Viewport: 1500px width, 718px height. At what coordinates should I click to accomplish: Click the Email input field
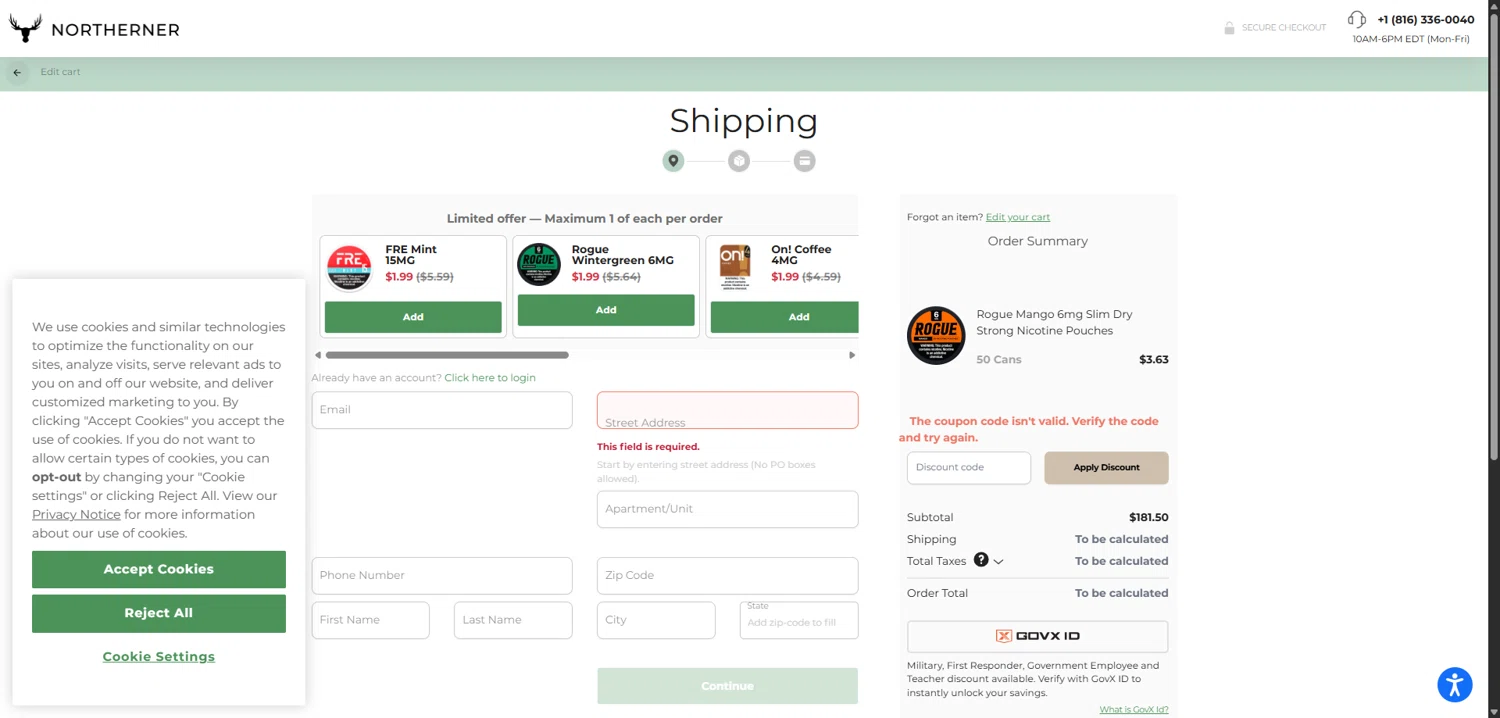(x=442, y=410)
